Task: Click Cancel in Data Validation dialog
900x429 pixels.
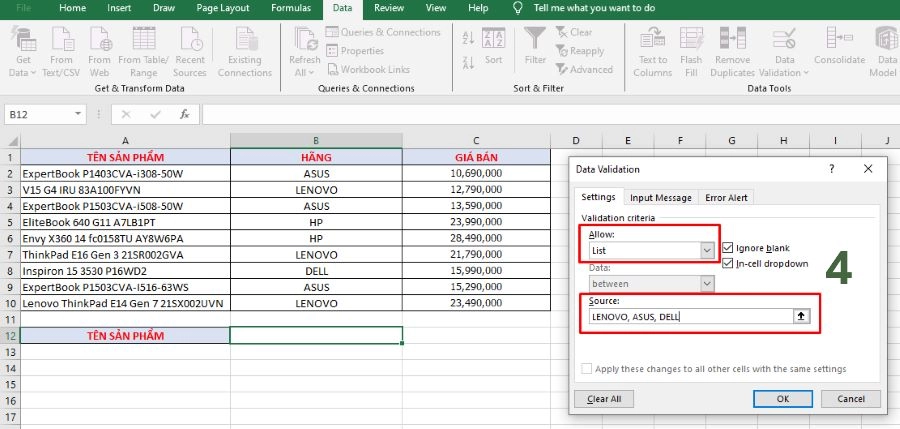Action: click(851, 399)
